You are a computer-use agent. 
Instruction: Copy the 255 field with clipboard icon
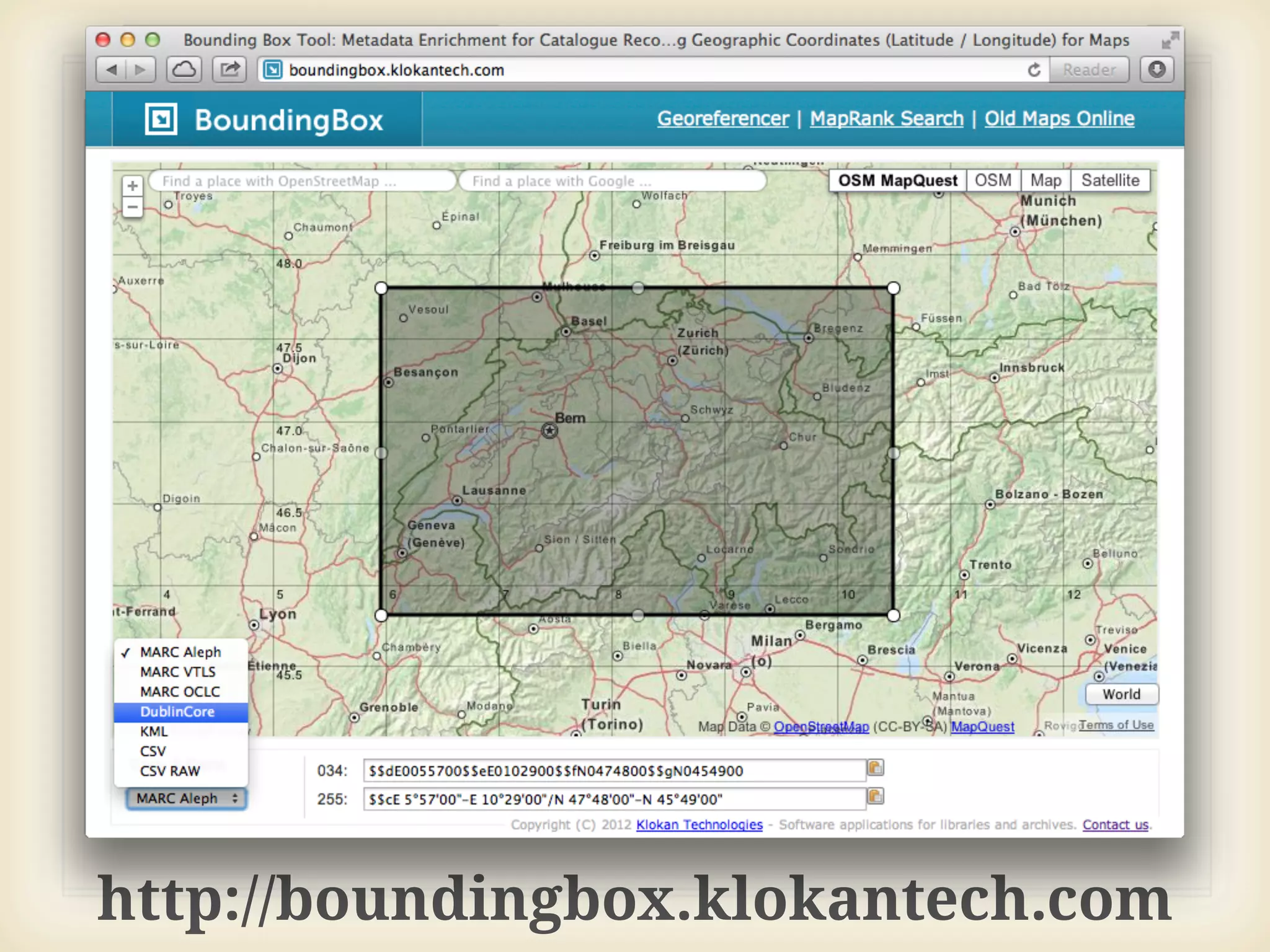tap(876, 796)
